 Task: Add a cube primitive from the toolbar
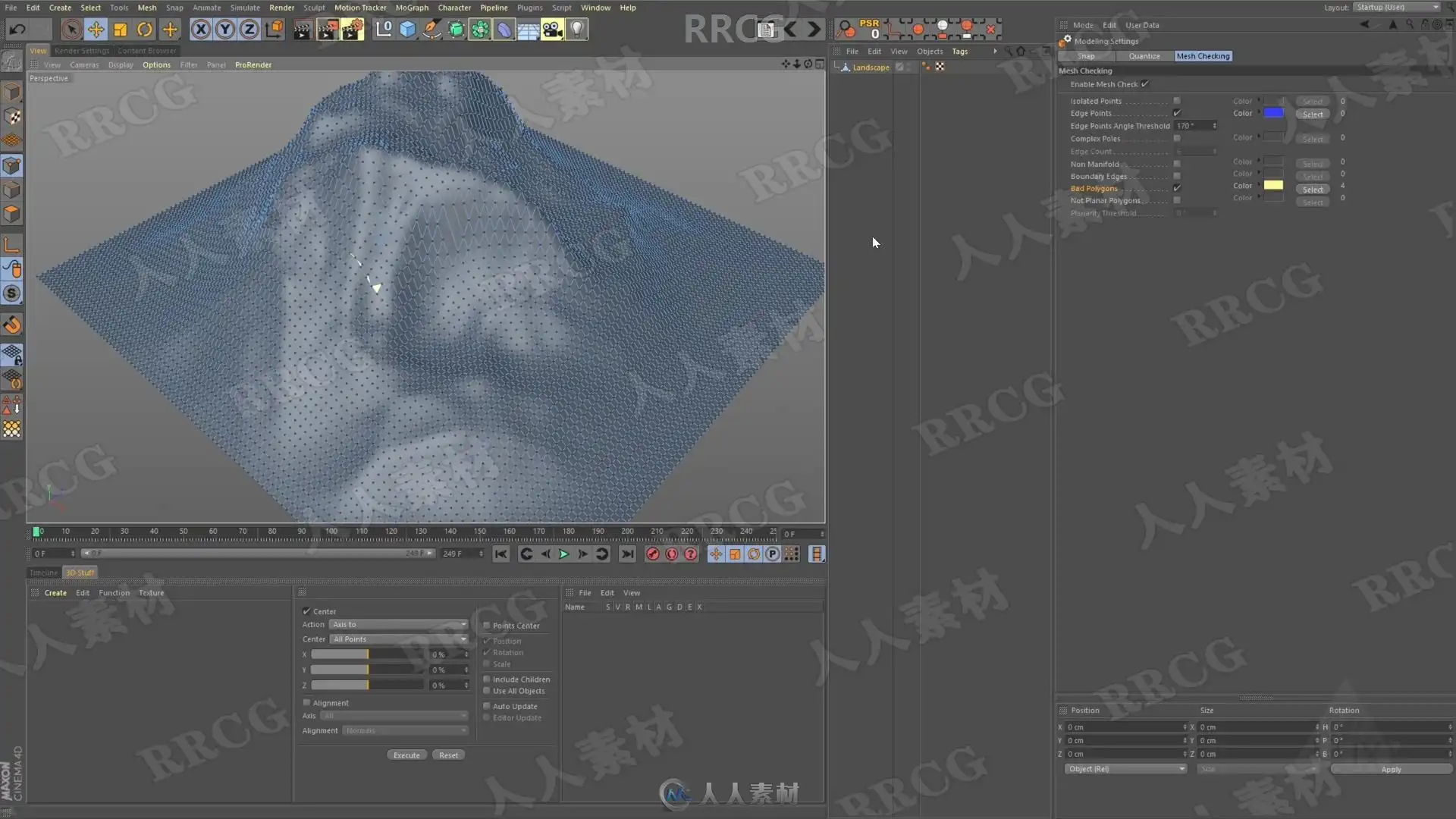click(408, 30)
